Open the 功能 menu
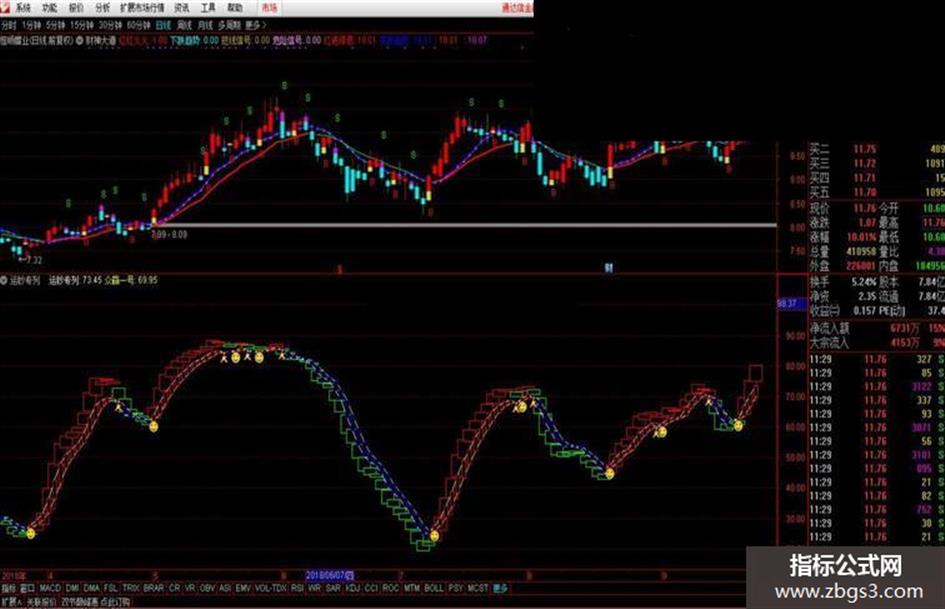Image resolution: width=945 pixels, height=609 pixels. 50,8
